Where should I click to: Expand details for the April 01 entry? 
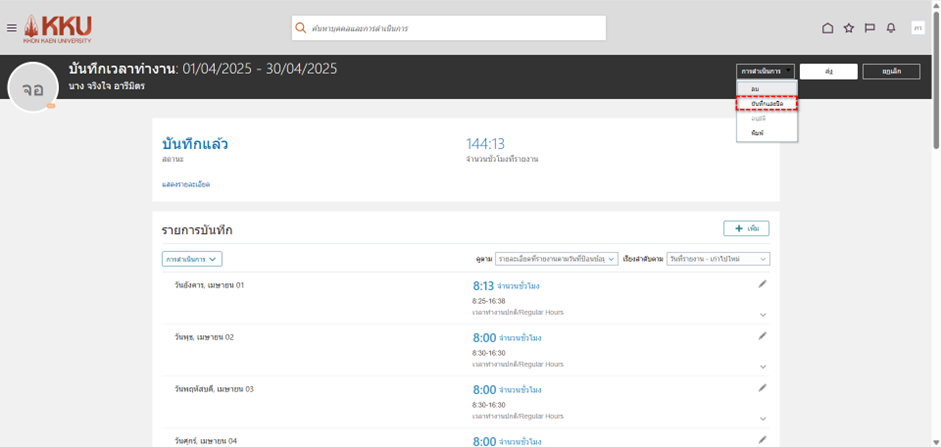pos(762,314)
